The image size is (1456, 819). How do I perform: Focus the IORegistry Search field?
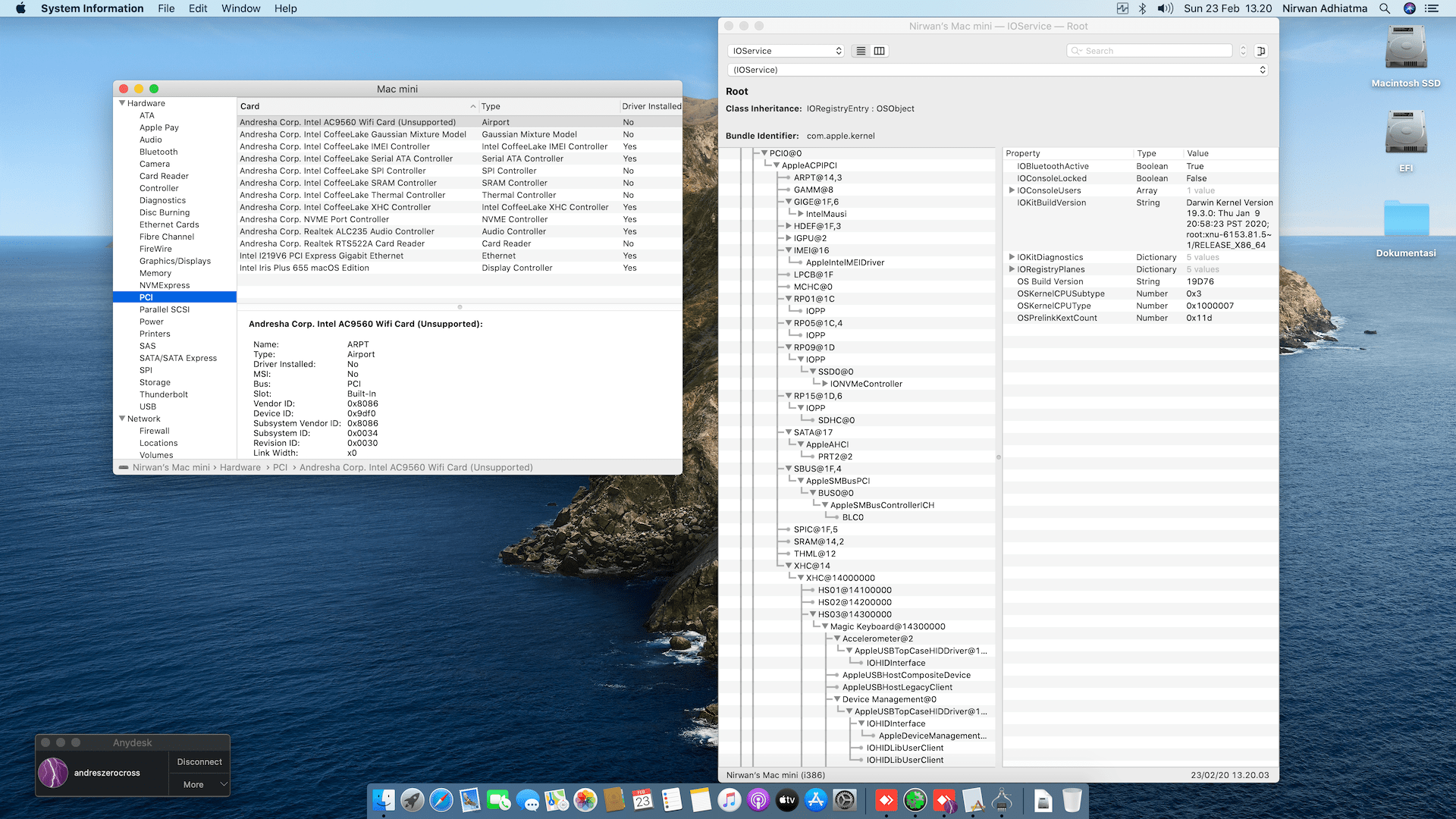point(1149,51)
